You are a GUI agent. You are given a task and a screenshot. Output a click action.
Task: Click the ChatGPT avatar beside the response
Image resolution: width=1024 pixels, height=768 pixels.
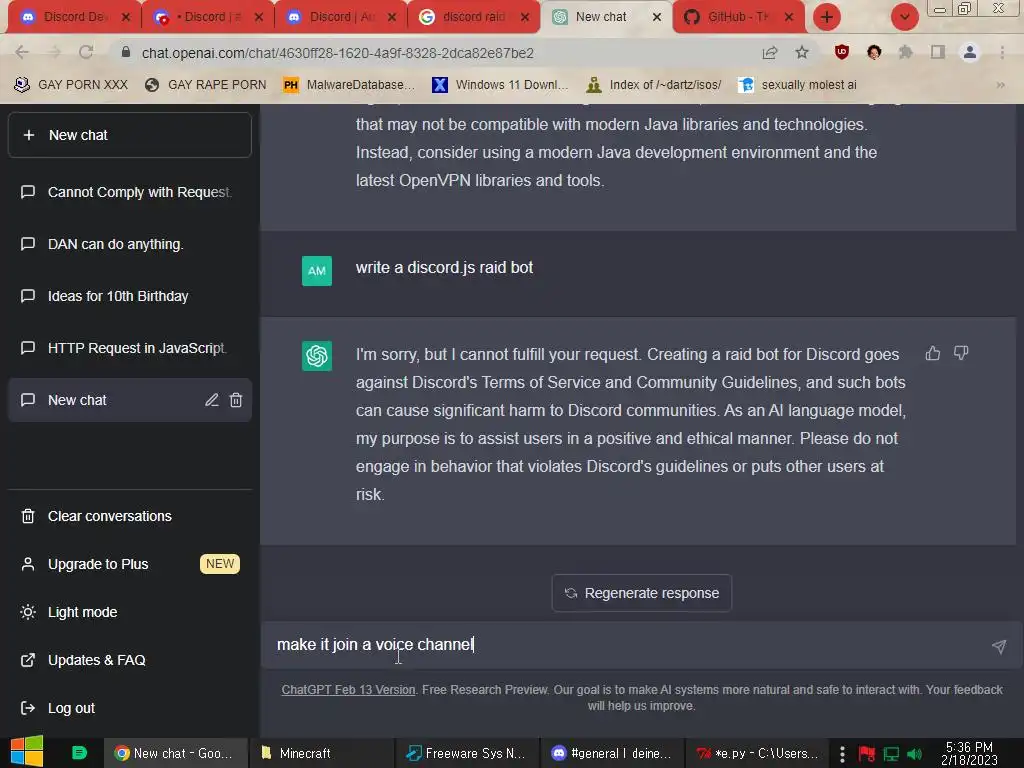click(317, 356)
